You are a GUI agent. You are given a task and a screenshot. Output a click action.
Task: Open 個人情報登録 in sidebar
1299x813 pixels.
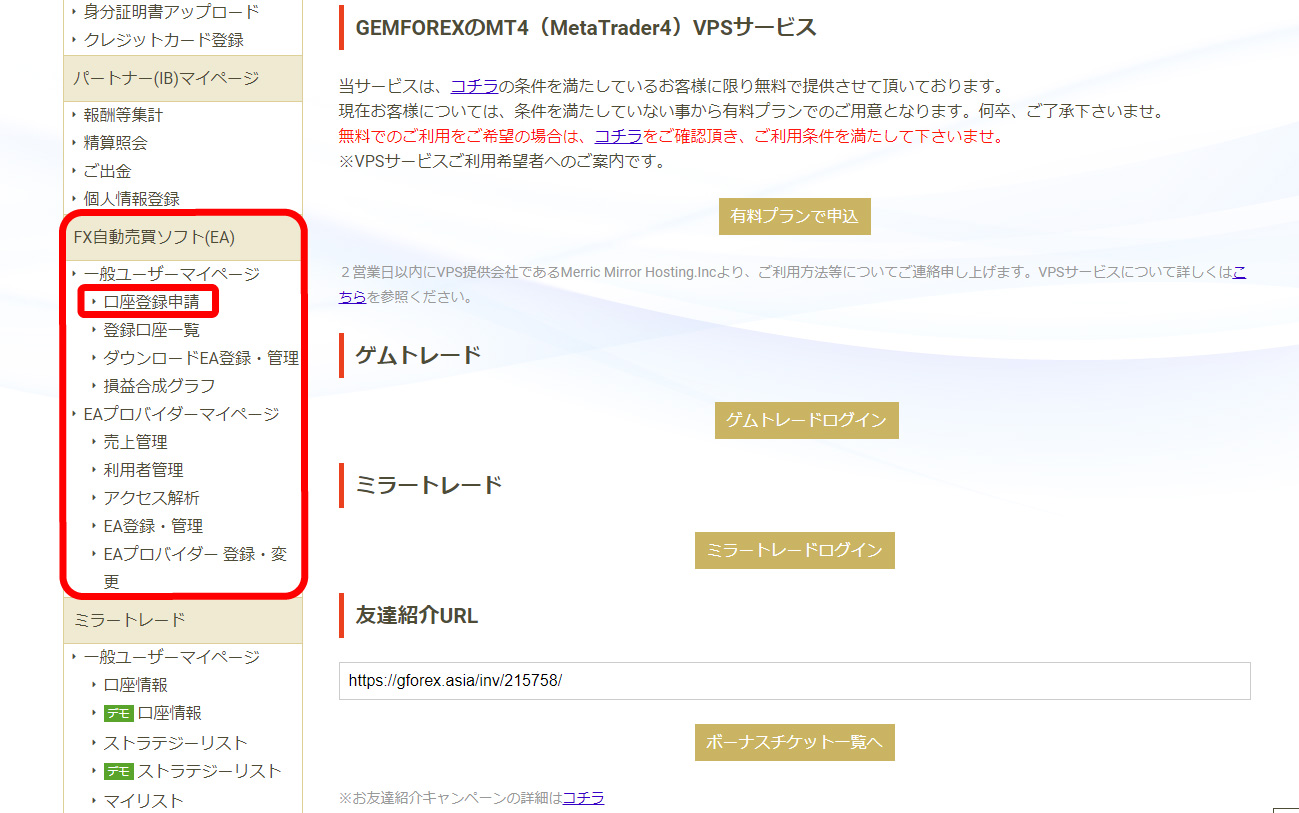click(x=132, y=199)
